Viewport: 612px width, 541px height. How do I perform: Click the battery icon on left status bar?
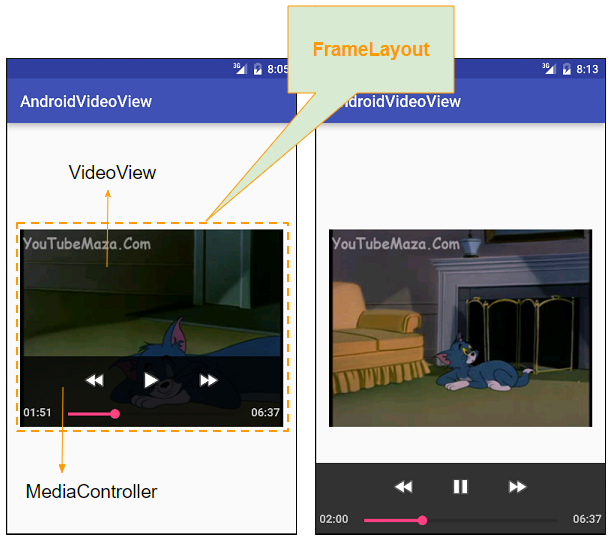[x=258, y=69]
